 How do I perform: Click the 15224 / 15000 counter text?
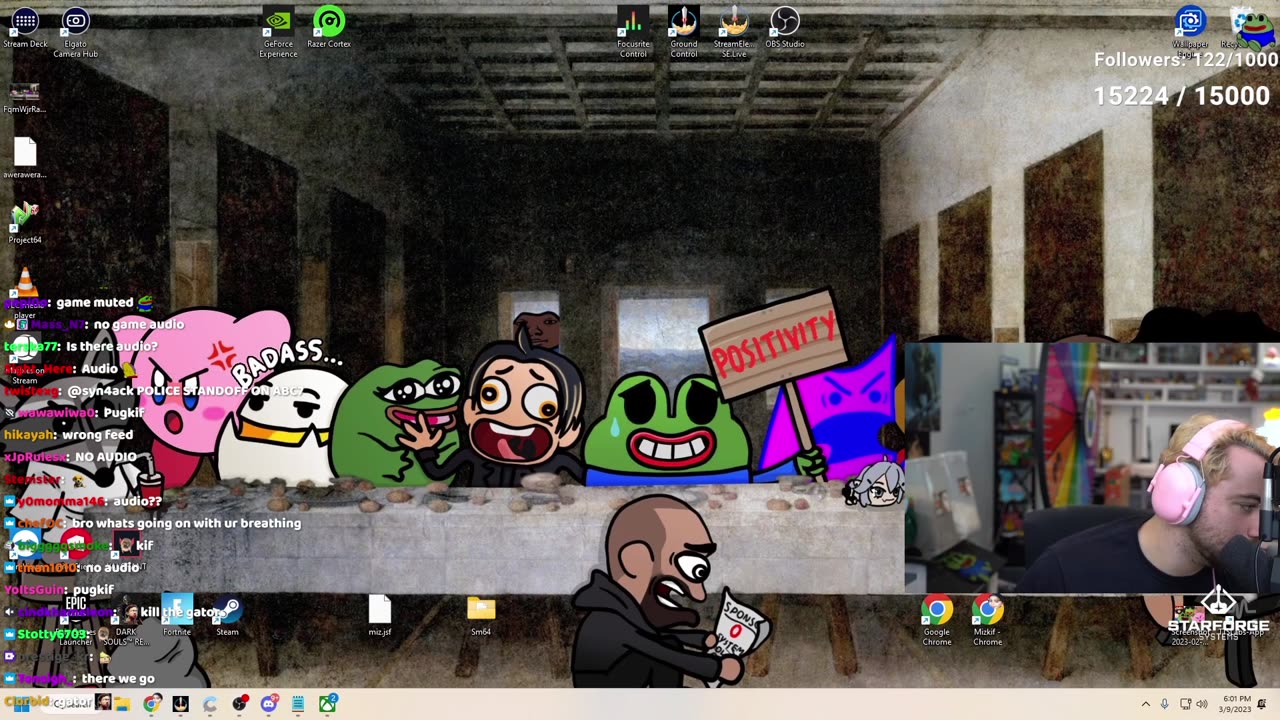[1181, 96]
